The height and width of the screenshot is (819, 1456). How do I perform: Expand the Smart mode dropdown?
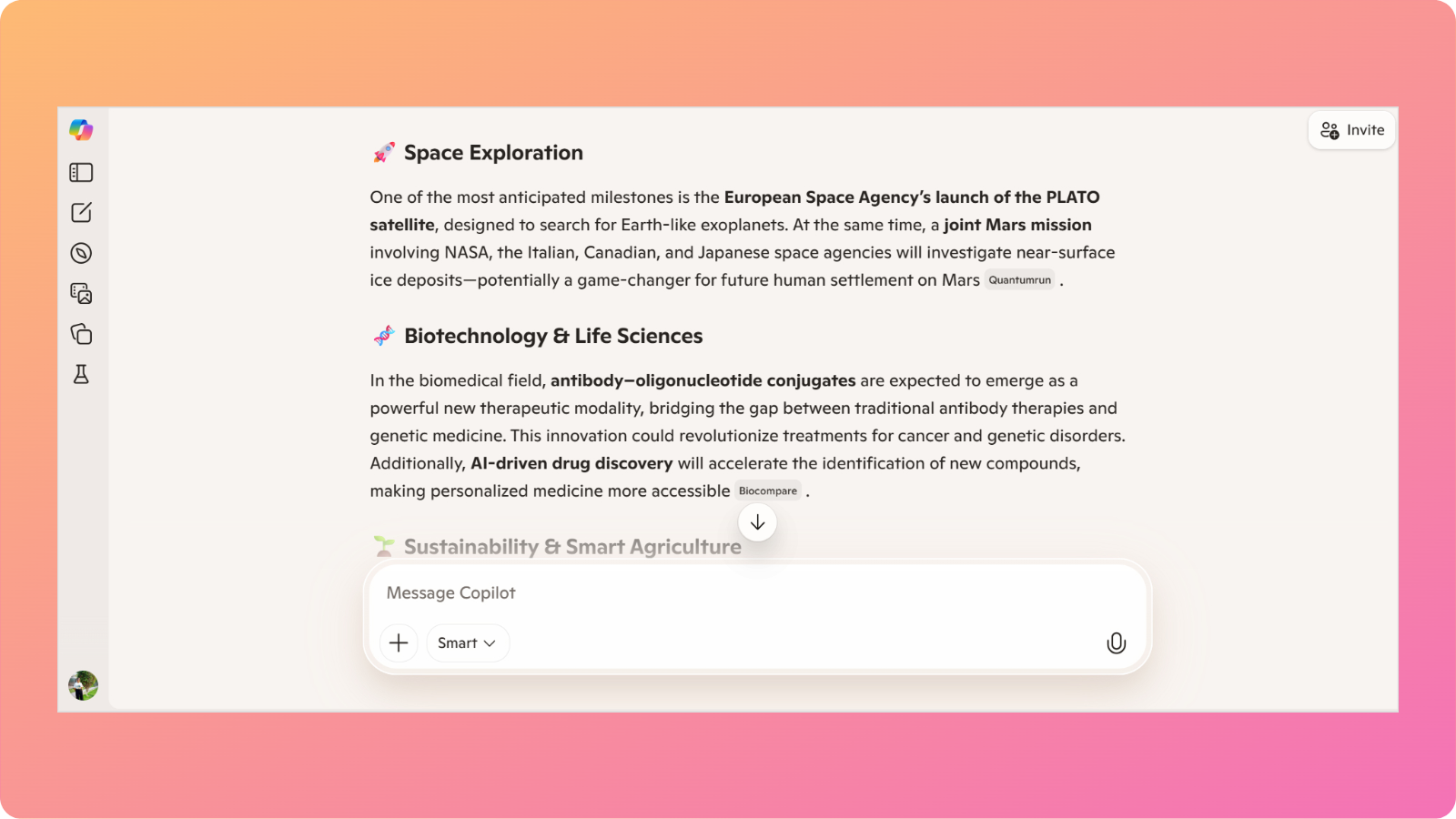[467, 643]
